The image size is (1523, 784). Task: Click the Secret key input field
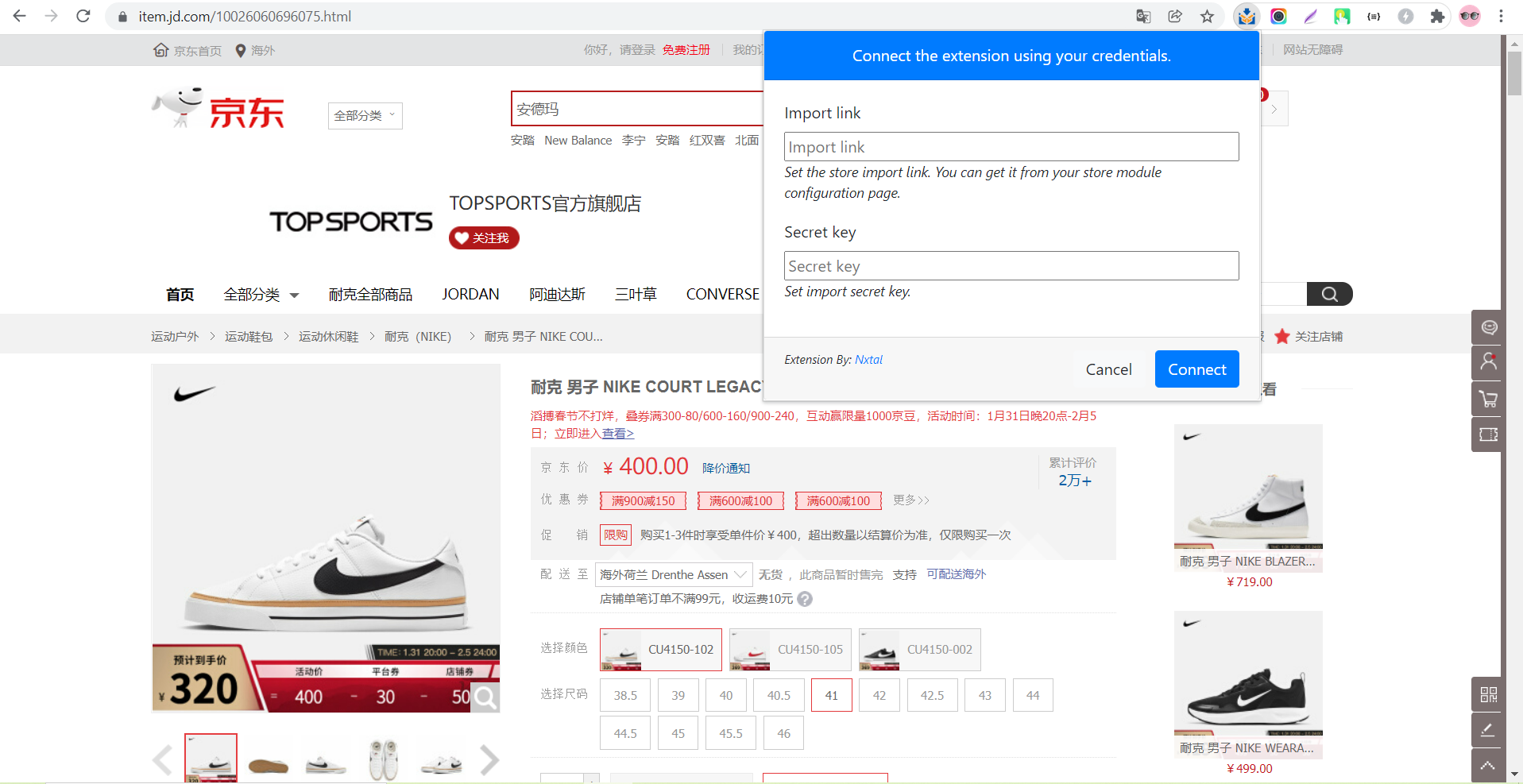point(1011,266)
